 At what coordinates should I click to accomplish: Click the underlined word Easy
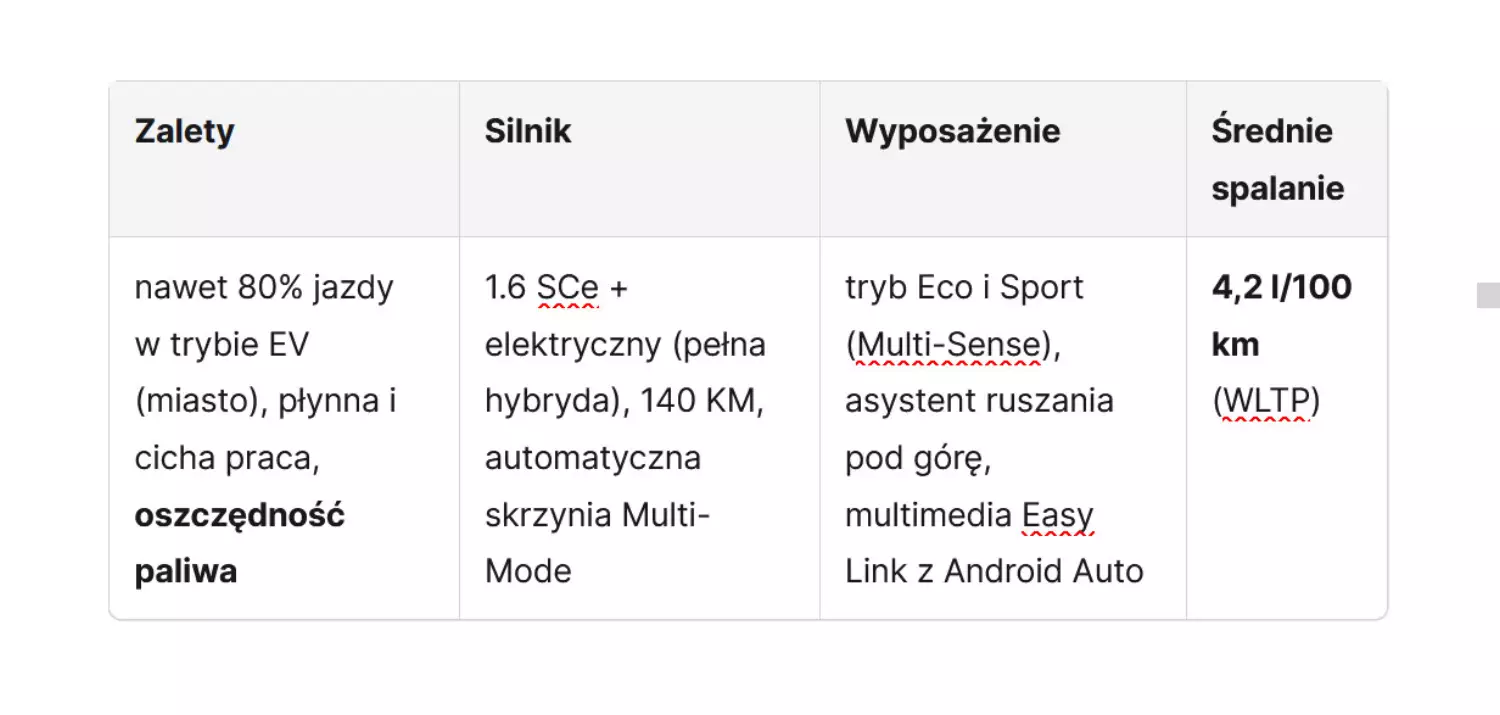(1058, 516)
